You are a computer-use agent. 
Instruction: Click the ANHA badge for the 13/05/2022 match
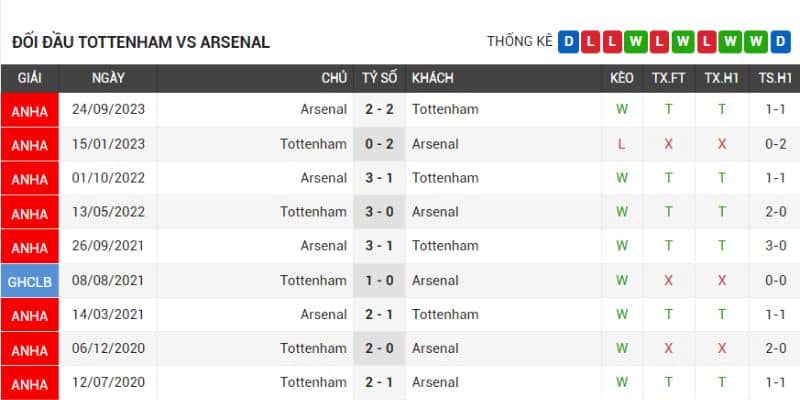pyautogui.click(x=30, y=213)
